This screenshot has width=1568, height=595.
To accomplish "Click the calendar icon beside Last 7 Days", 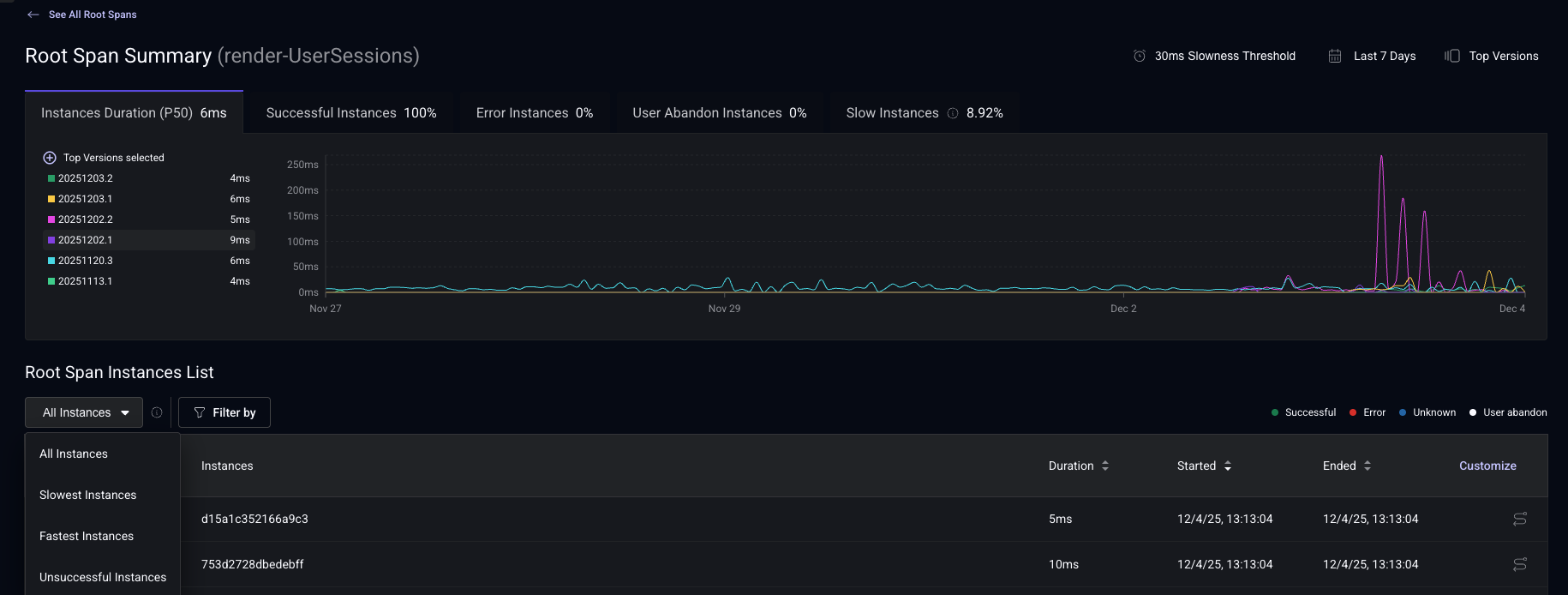I will pos(1334,56).
